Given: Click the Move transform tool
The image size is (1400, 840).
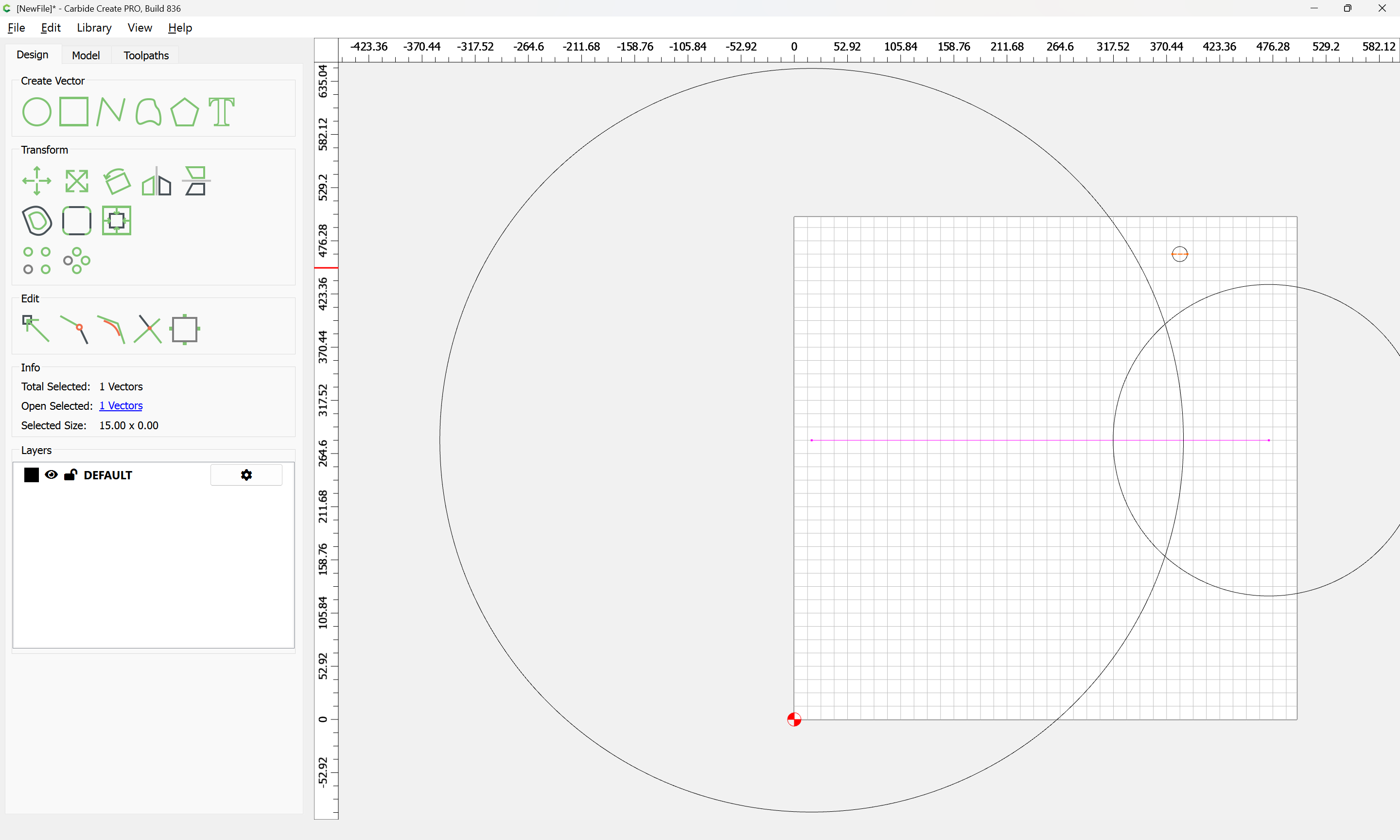Looking at the screenshot, I should [37, 181].
